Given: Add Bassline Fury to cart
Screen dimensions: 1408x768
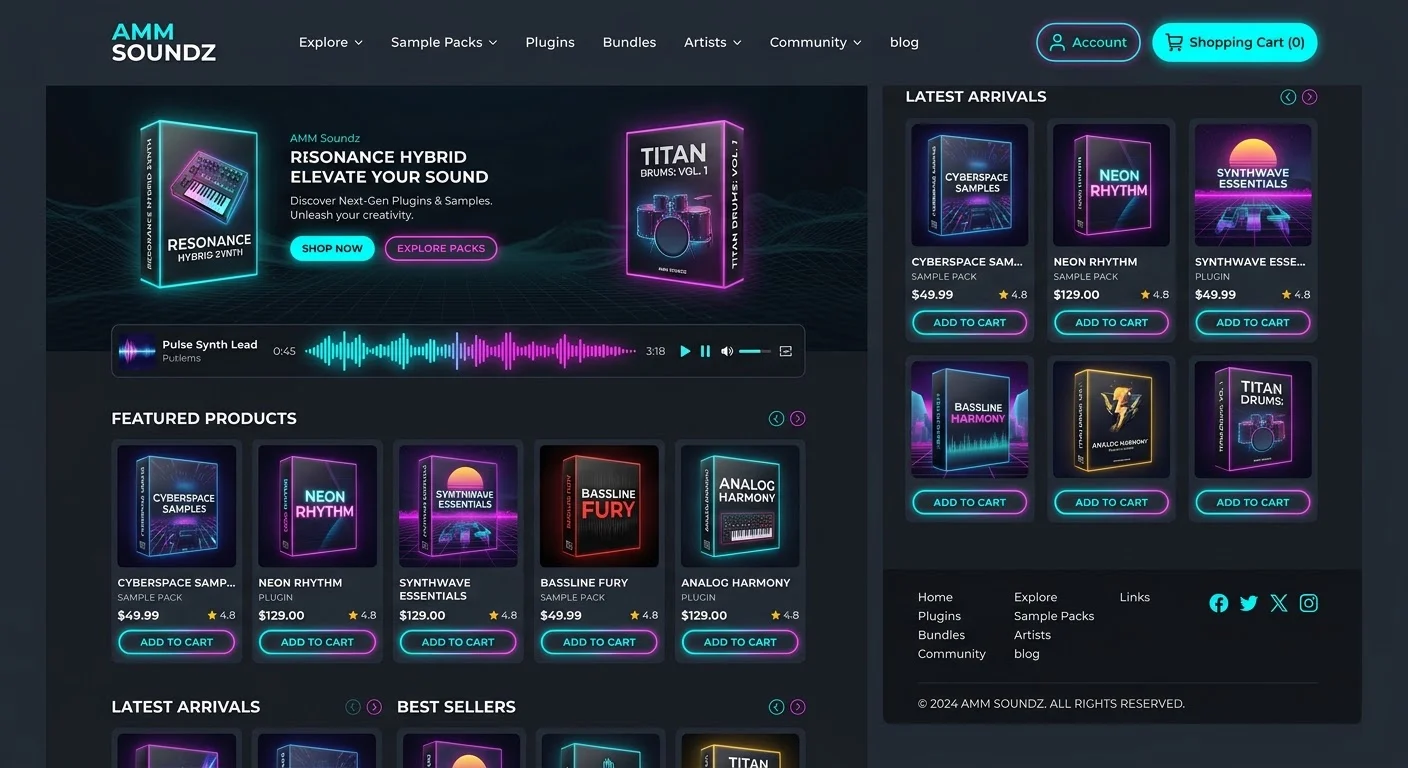Looking at the screenshot, I should (600, 642).
